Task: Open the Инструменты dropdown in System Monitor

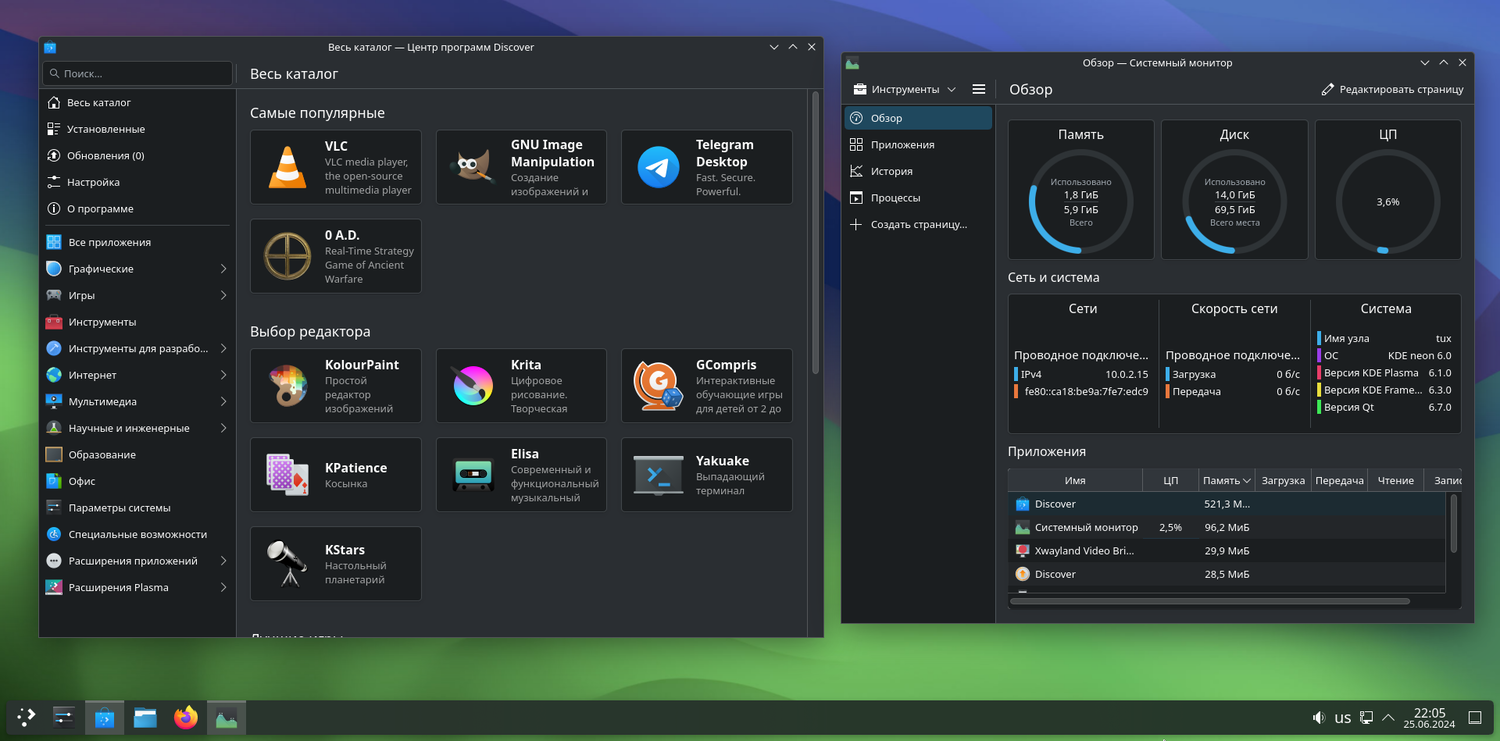Action: point(904,89)
